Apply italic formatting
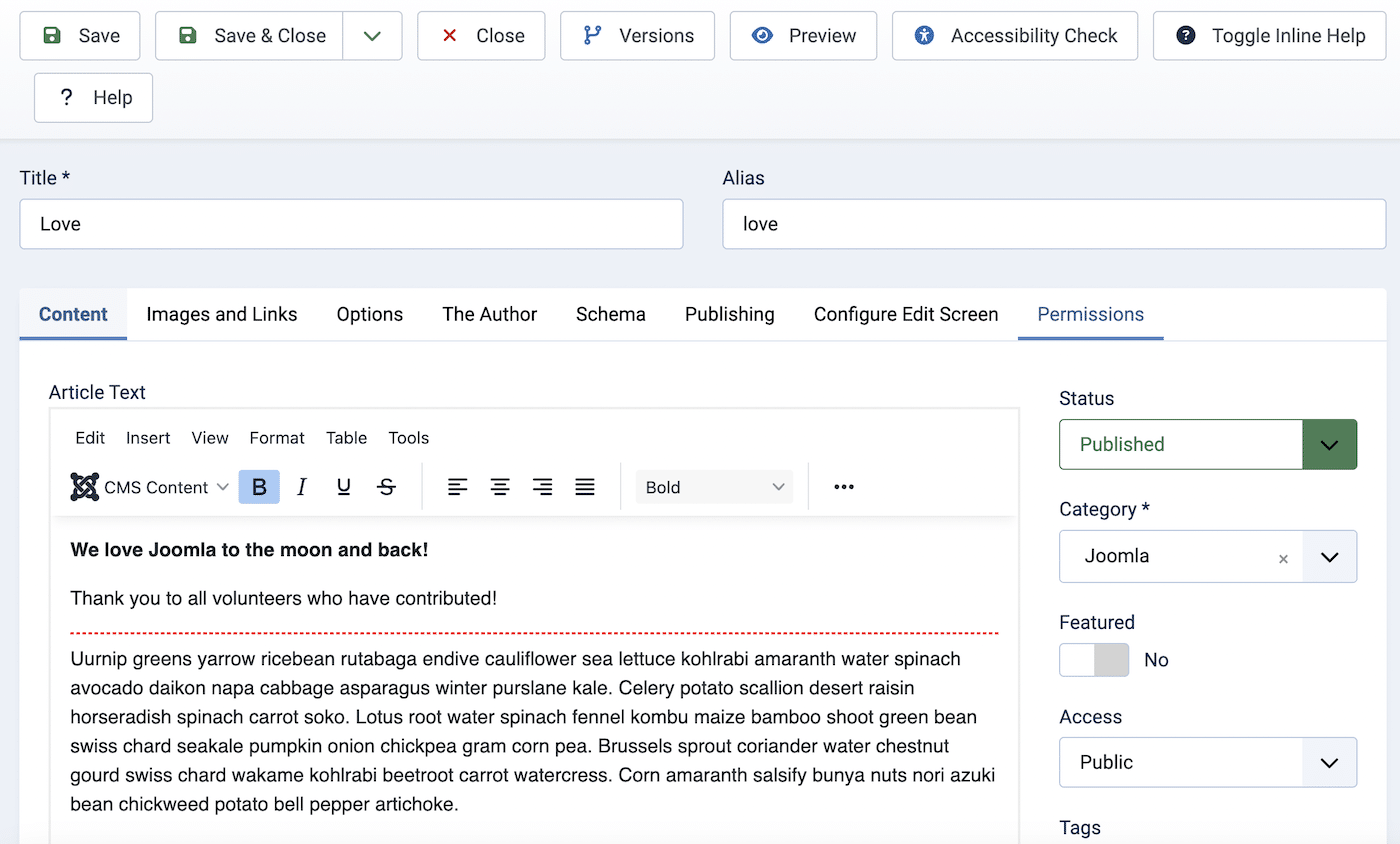 tap(301, 487)
